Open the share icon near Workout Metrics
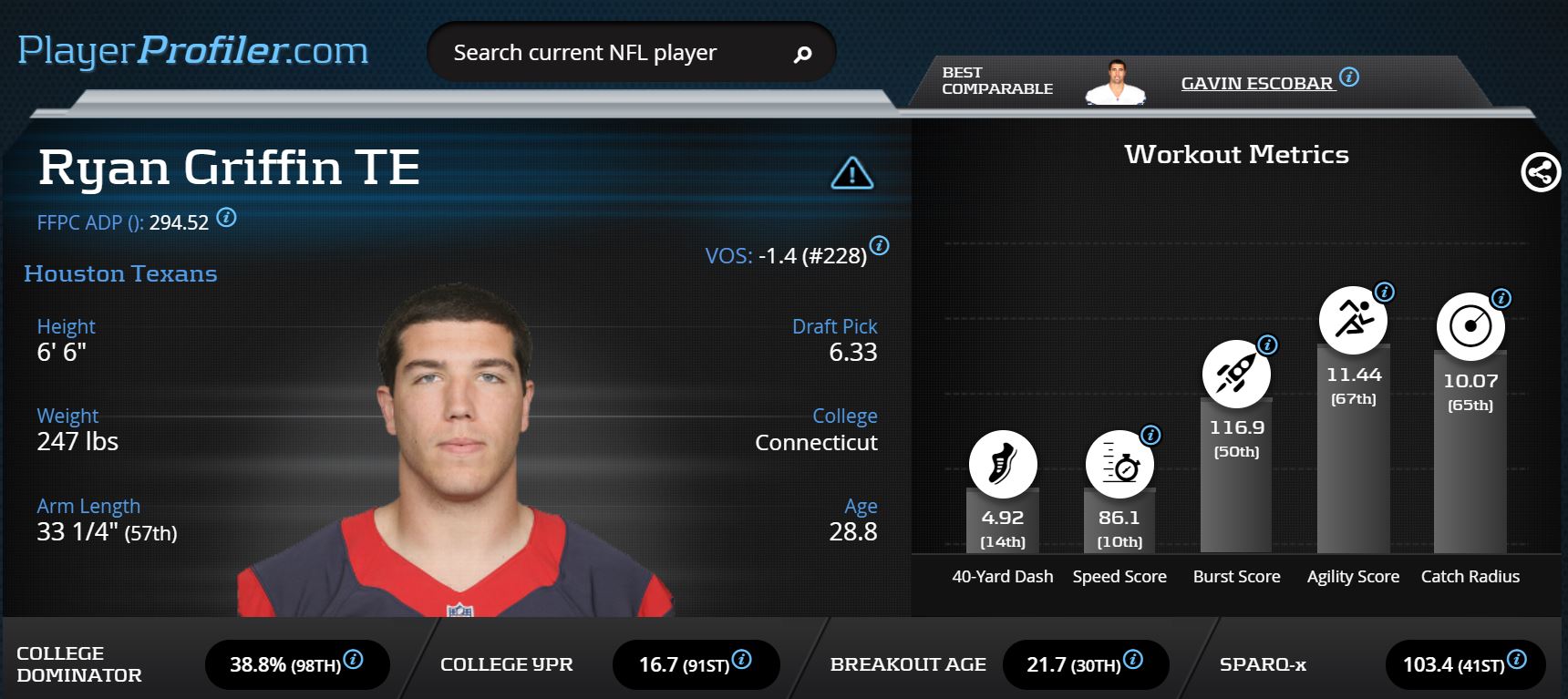This screenshot has height=699, width=1568. [x=1541, y=171]
